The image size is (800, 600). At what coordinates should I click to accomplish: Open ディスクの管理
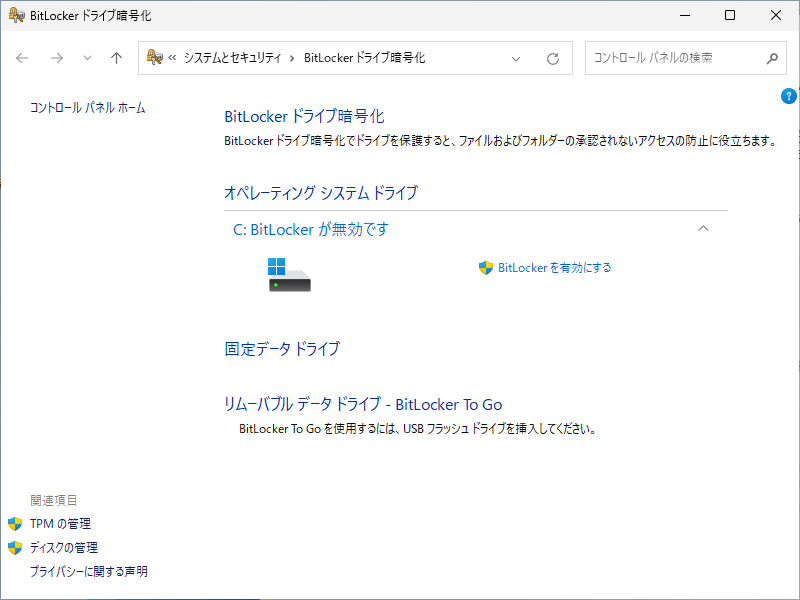pyautogui.click(x=64, y=547)
